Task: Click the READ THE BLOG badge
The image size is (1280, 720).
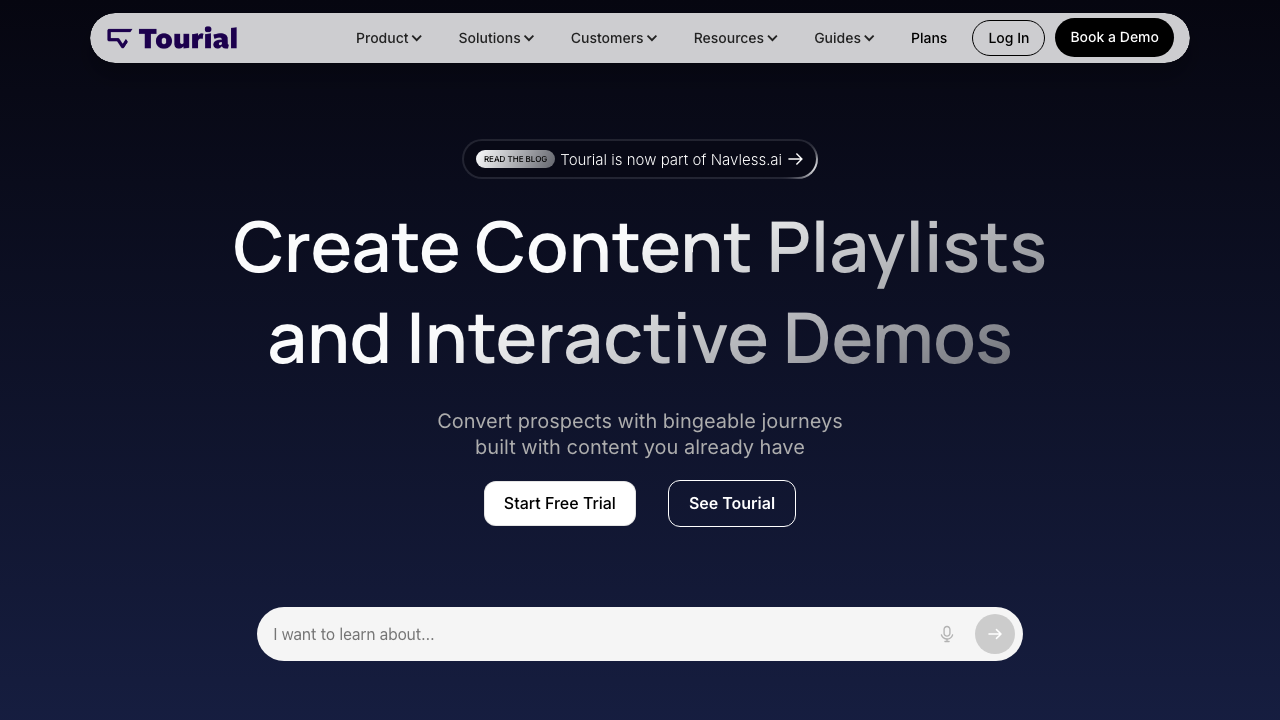Action: click(515, 159)
